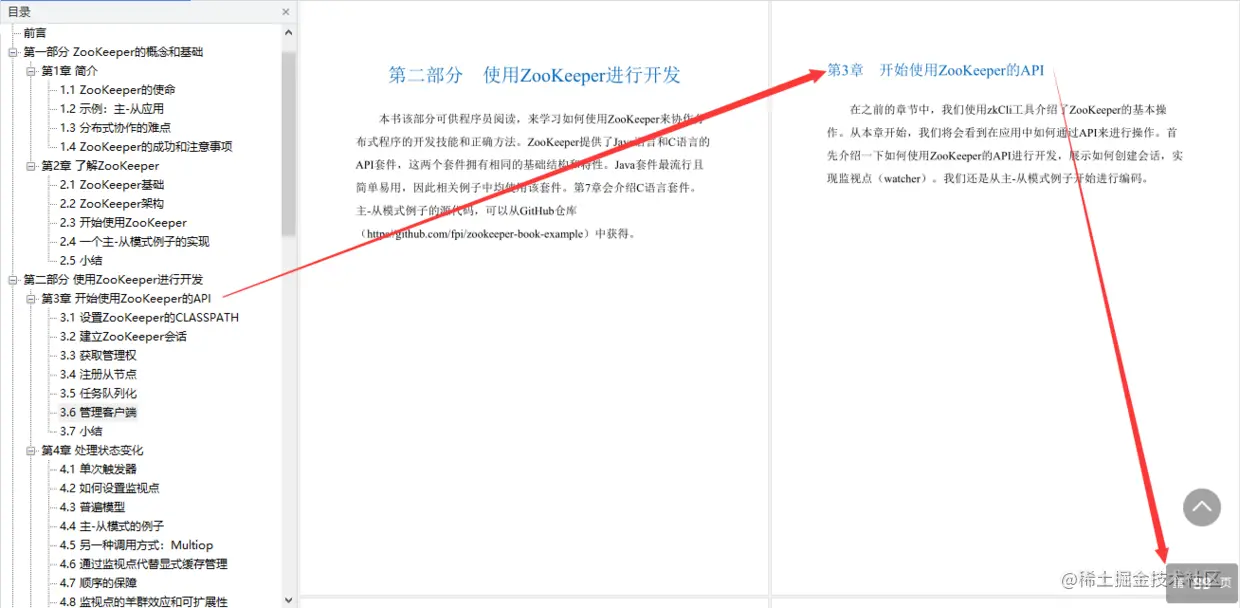Open 3.7 小结 entry
Image resolution: width=1240 pixels, height=608 pixels.
pyautogui.click(x=81, y=432)
